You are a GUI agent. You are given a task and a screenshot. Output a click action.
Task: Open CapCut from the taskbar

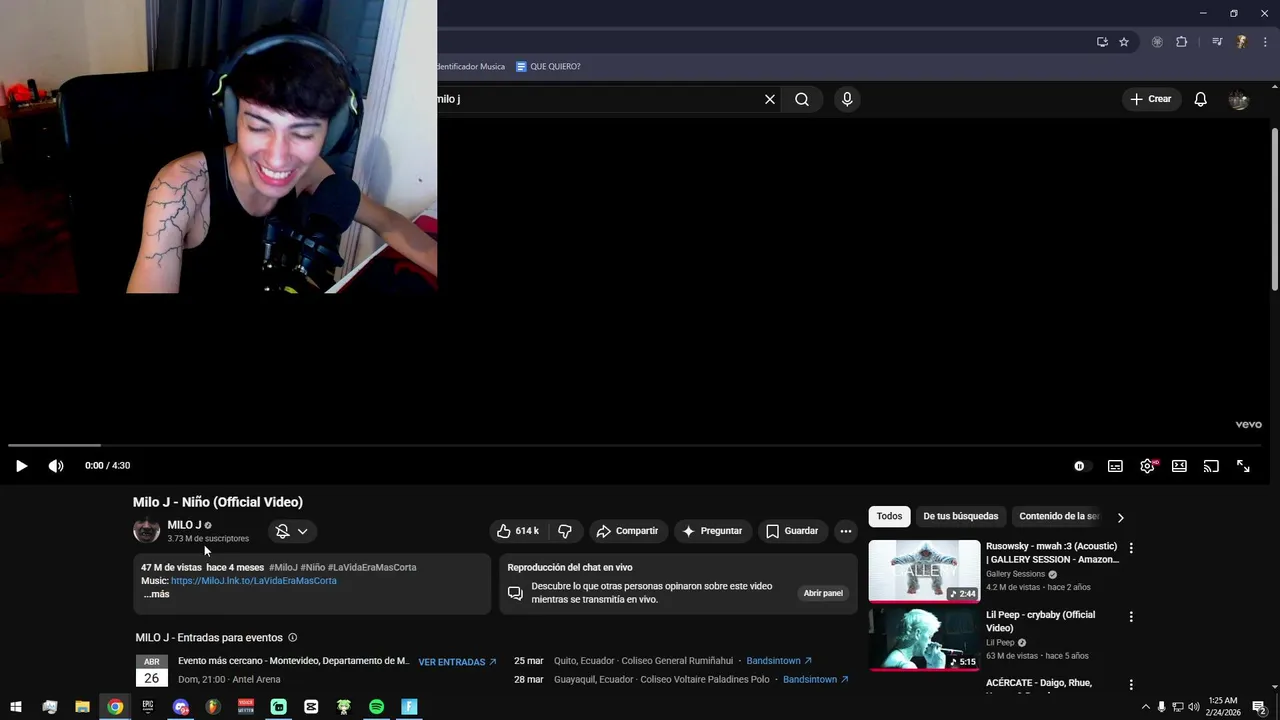pos(311,707)
